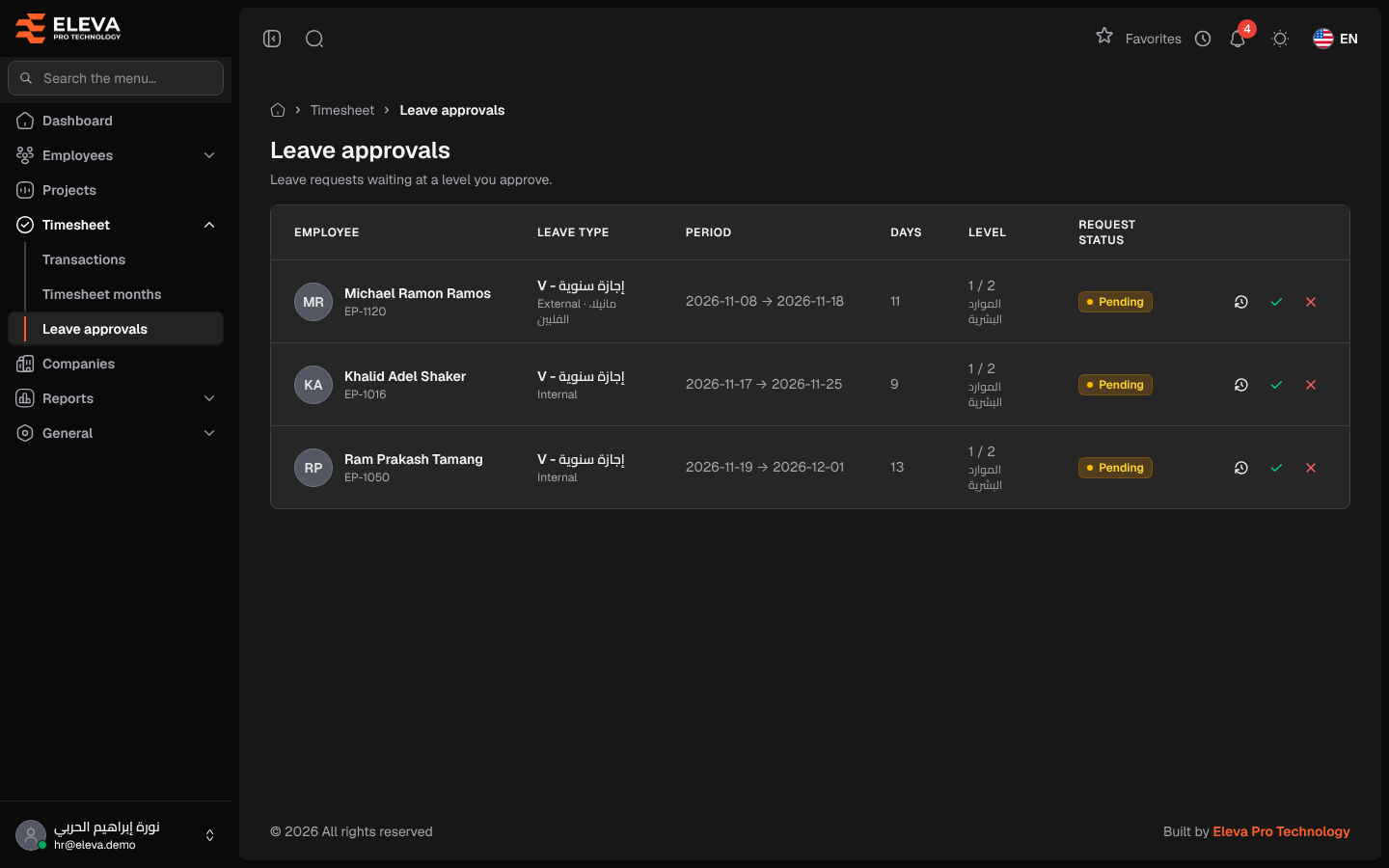Open Companies in the sidebar
This screenshot has width=1389, height=868.
pos(116,364)
